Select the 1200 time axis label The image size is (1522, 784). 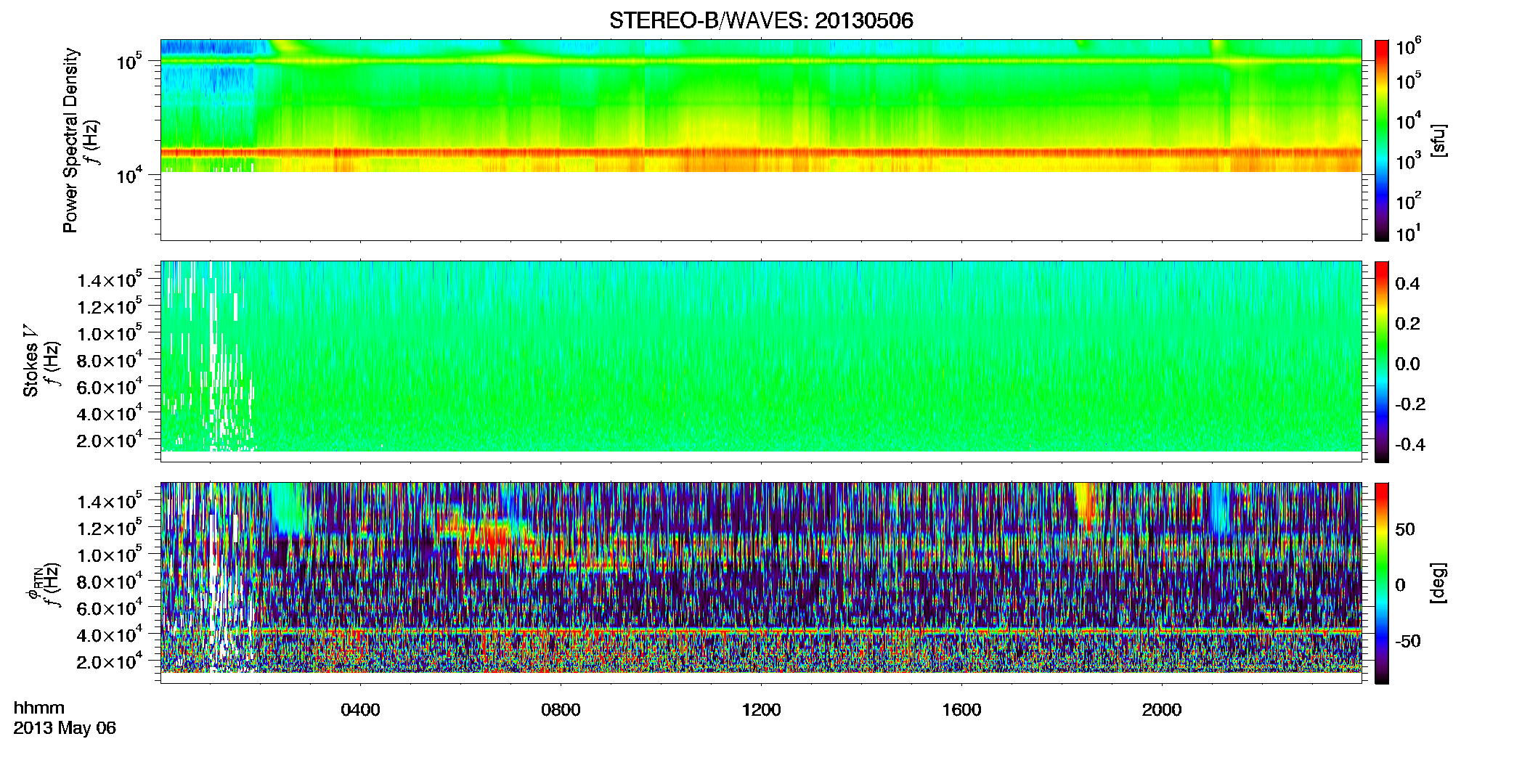tap(761, 710)
